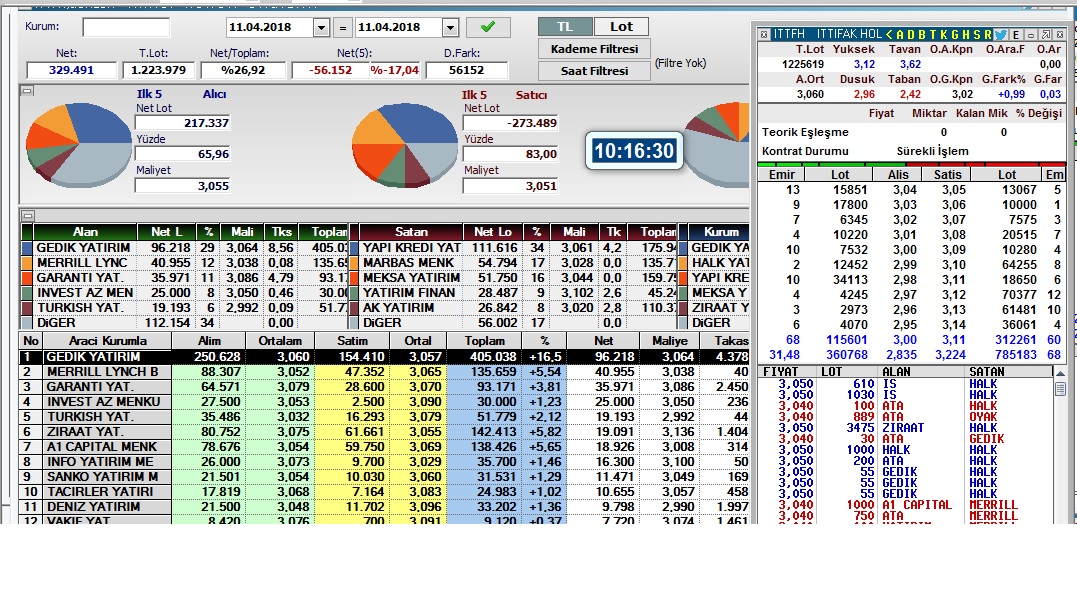Screen dimensions: 1077x614
Task: Select the yellow letter H in ITTFH title bar
Action: pyautogui.click(x=966, y=34)
